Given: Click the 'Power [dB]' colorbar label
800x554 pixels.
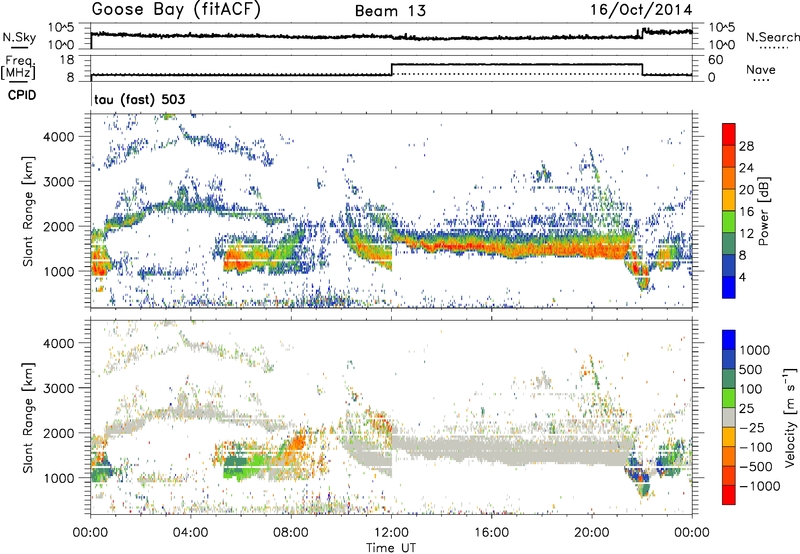Looking at the screenshot, I should [763, 211].
